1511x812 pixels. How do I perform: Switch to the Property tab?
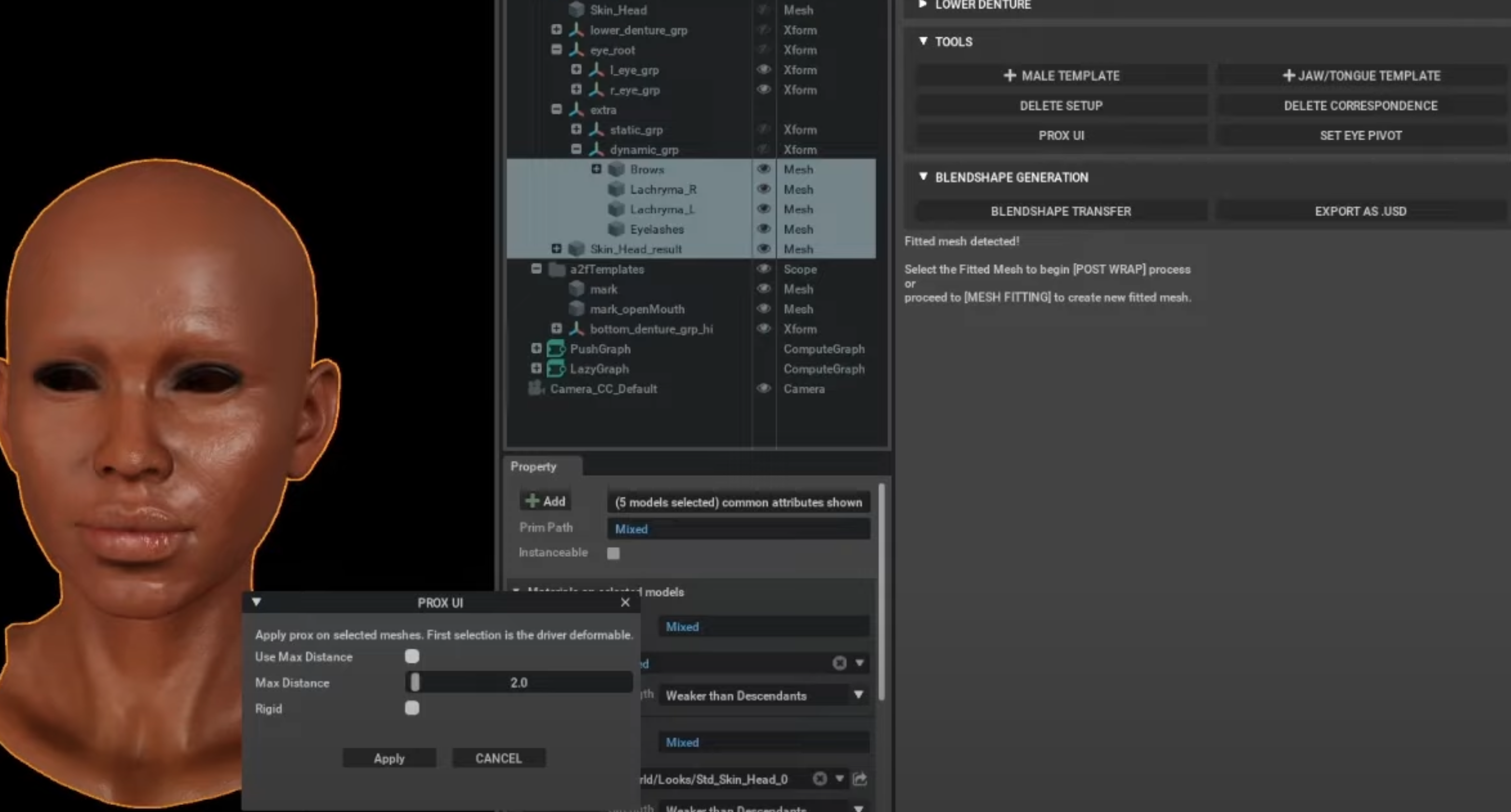click(x=533, y=467)
